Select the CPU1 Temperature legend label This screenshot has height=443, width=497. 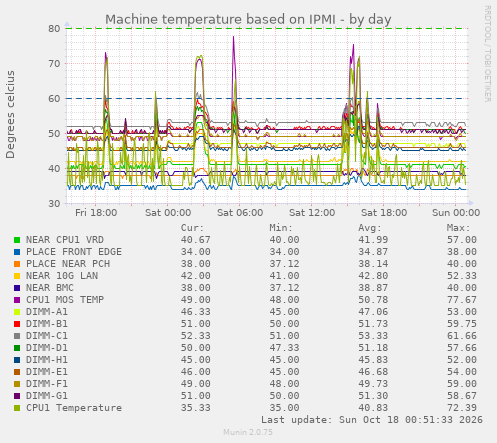(74, 408)
